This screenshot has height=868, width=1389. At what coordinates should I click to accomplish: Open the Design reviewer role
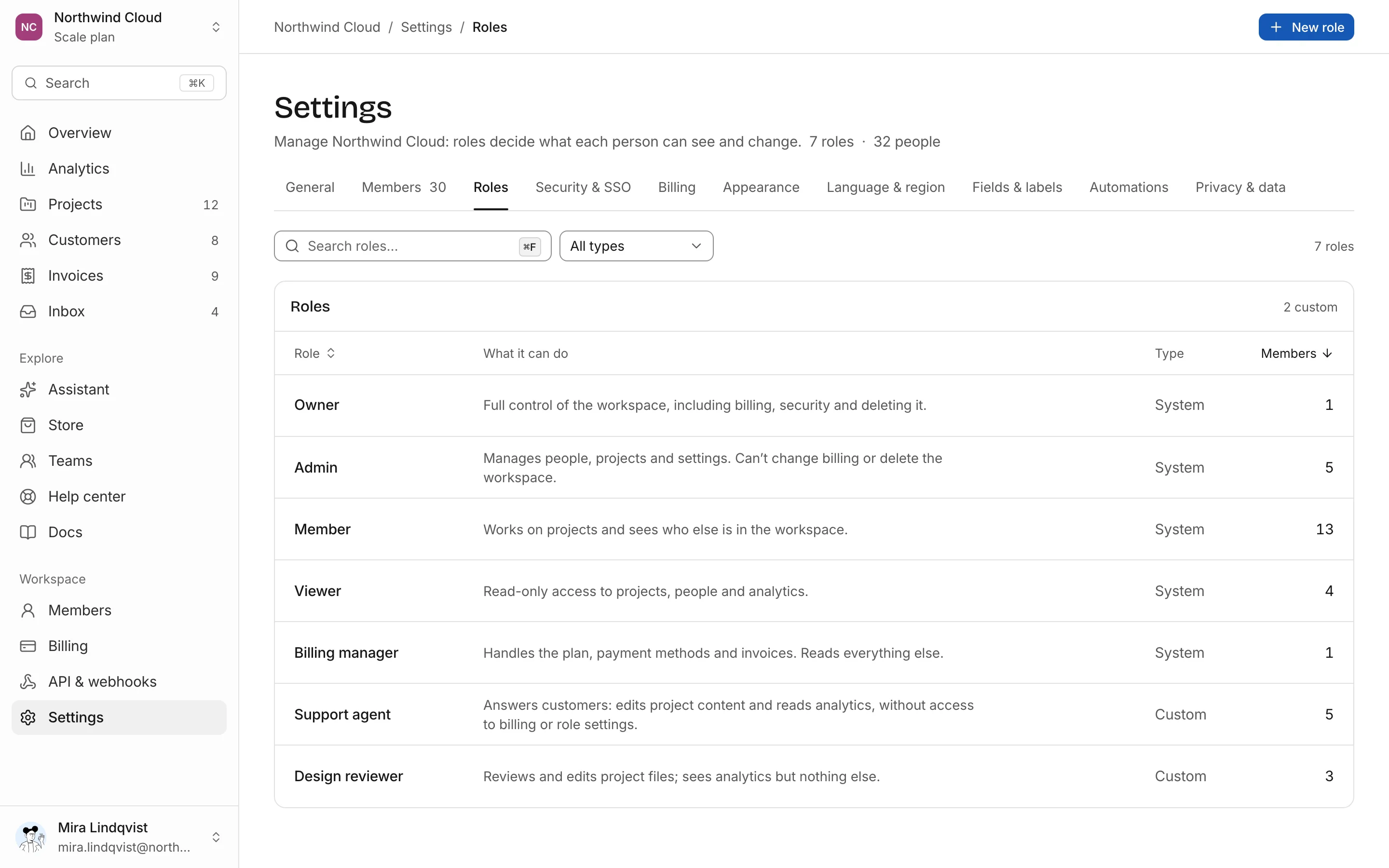tap(814, 776)
